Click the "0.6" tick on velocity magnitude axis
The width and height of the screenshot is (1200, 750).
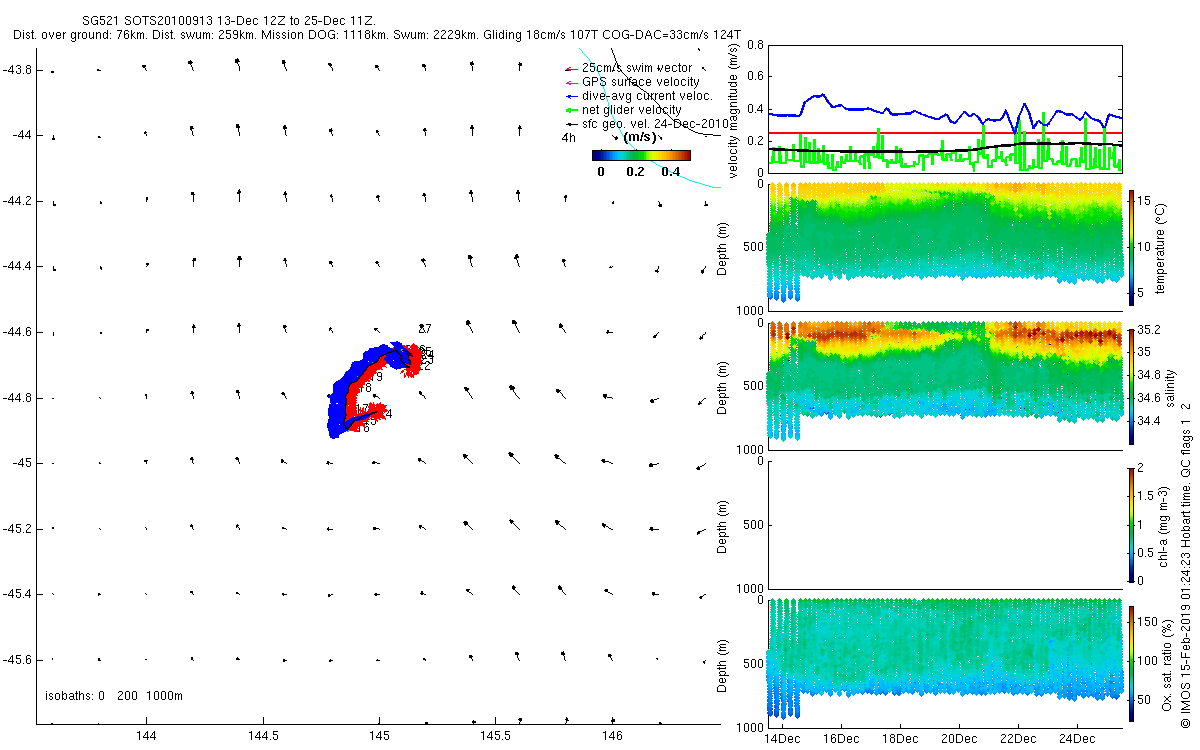click(x=756, y=77)
